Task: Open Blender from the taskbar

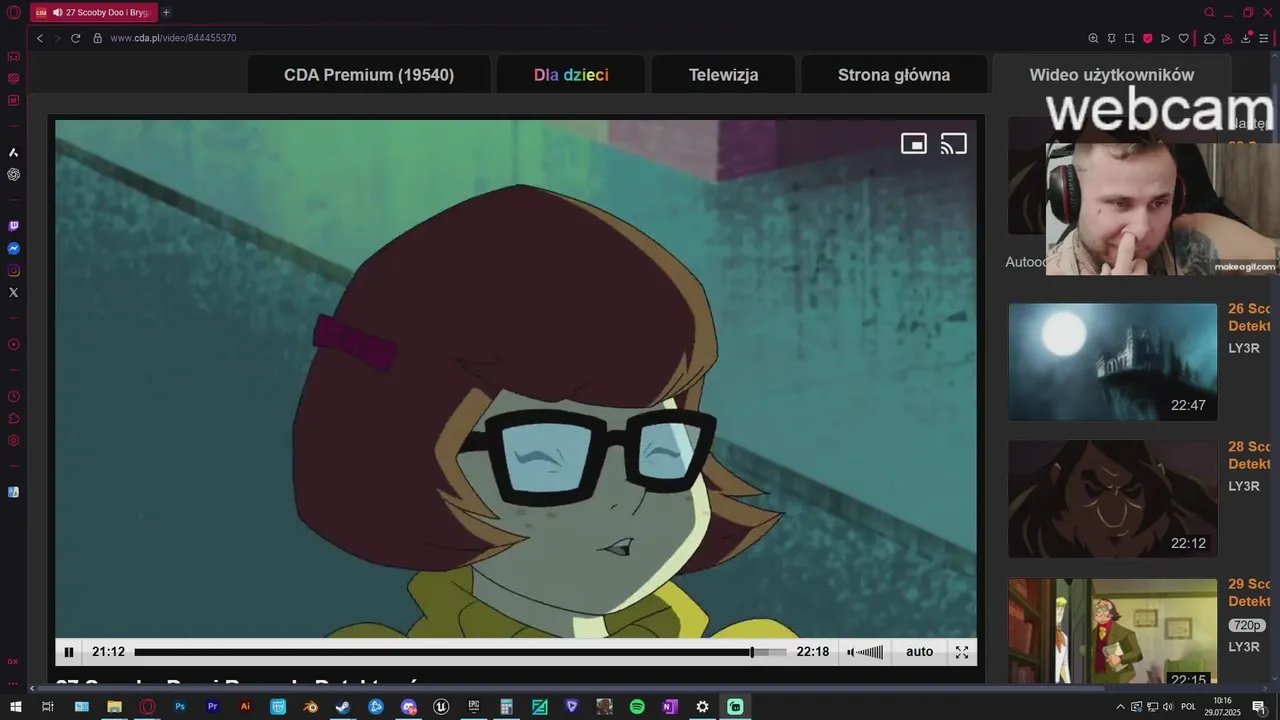Action: (x=311, y=706)
